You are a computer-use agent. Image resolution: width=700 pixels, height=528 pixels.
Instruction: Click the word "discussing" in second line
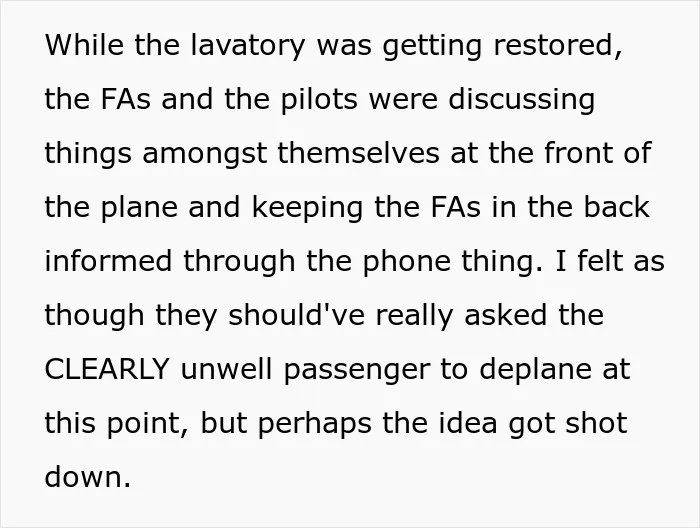pos(521,100)
